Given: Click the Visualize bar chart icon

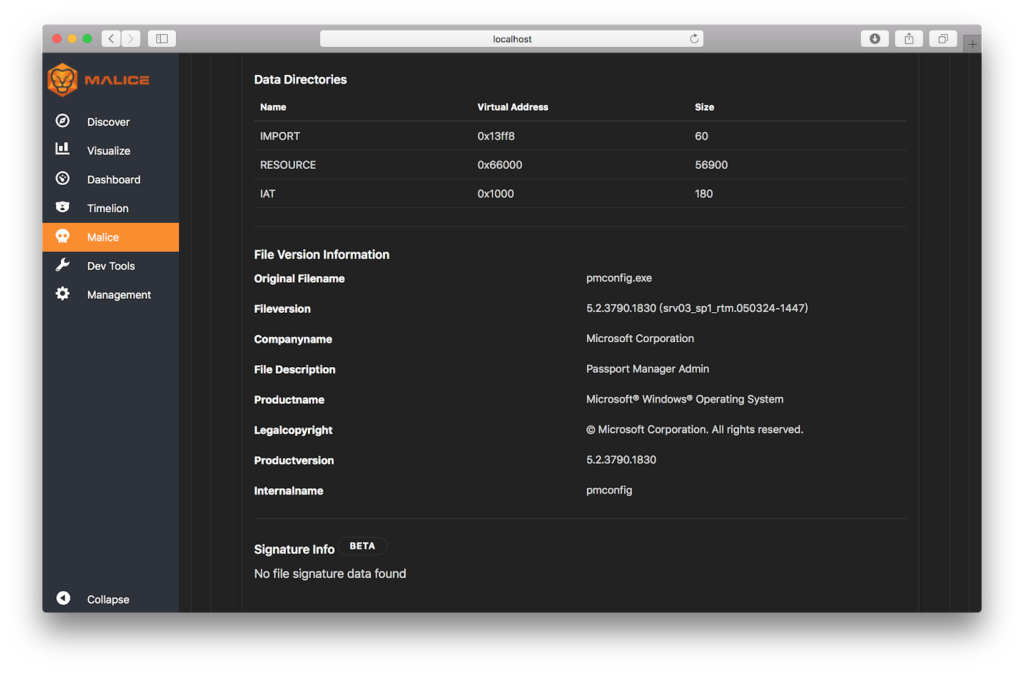Looking at the screenshot, I should [63, 149].
